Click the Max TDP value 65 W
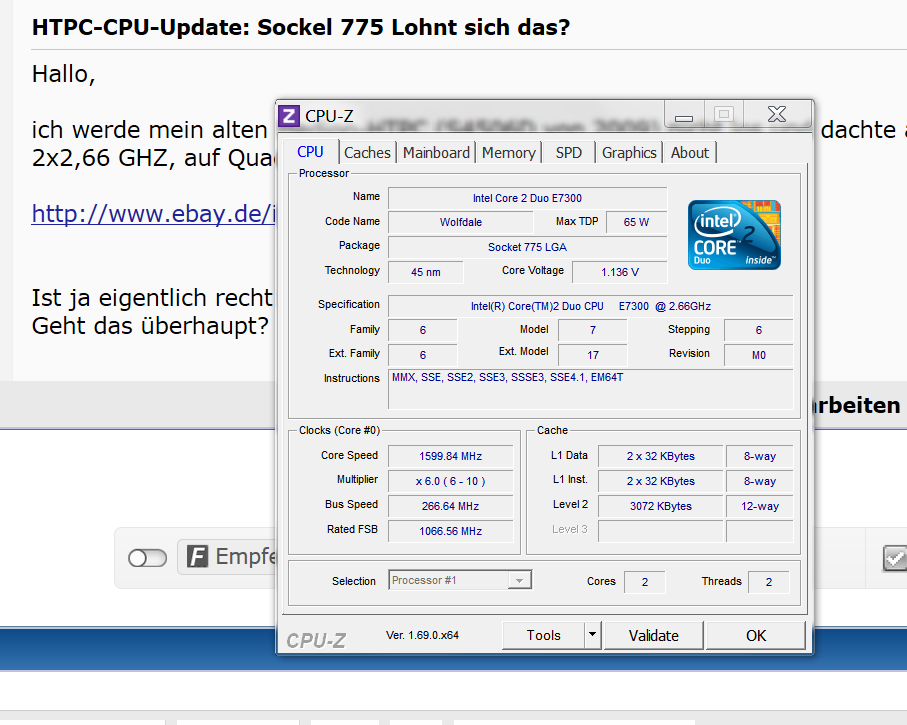The width and height of the screenshot is (907, 725). pyautogui.click(x=636, y=222)
